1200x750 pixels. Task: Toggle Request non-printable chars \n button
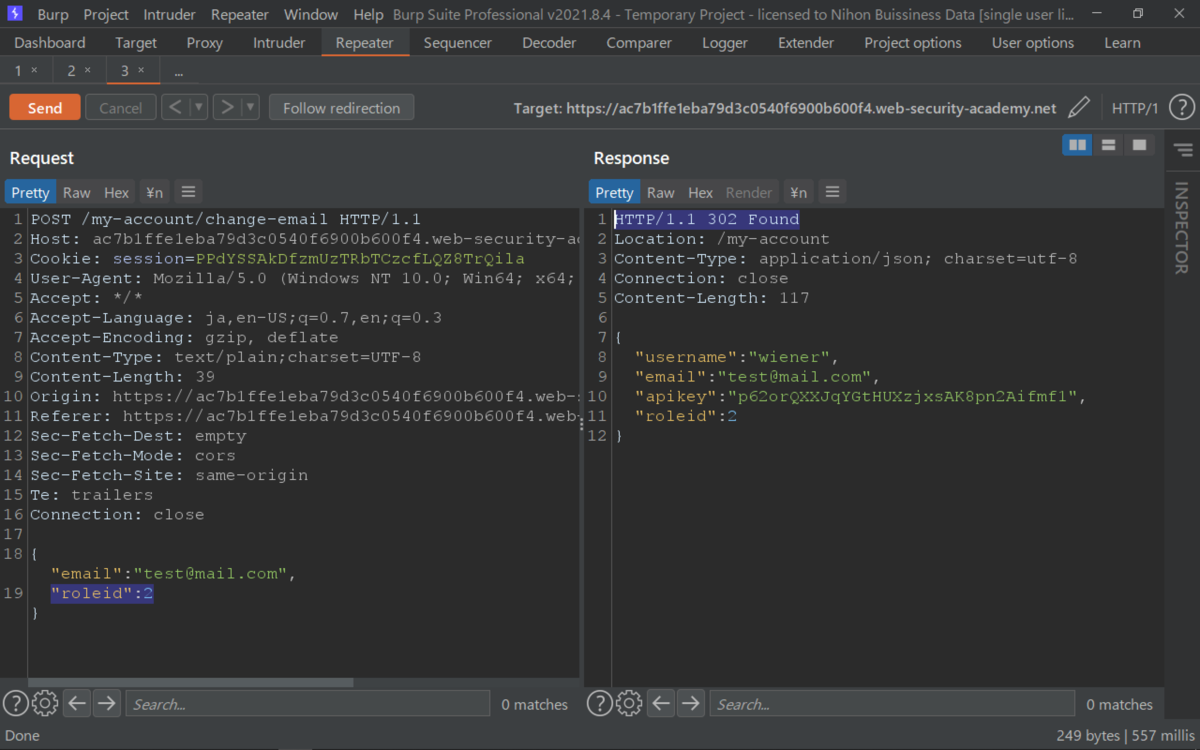coord(154,192)
